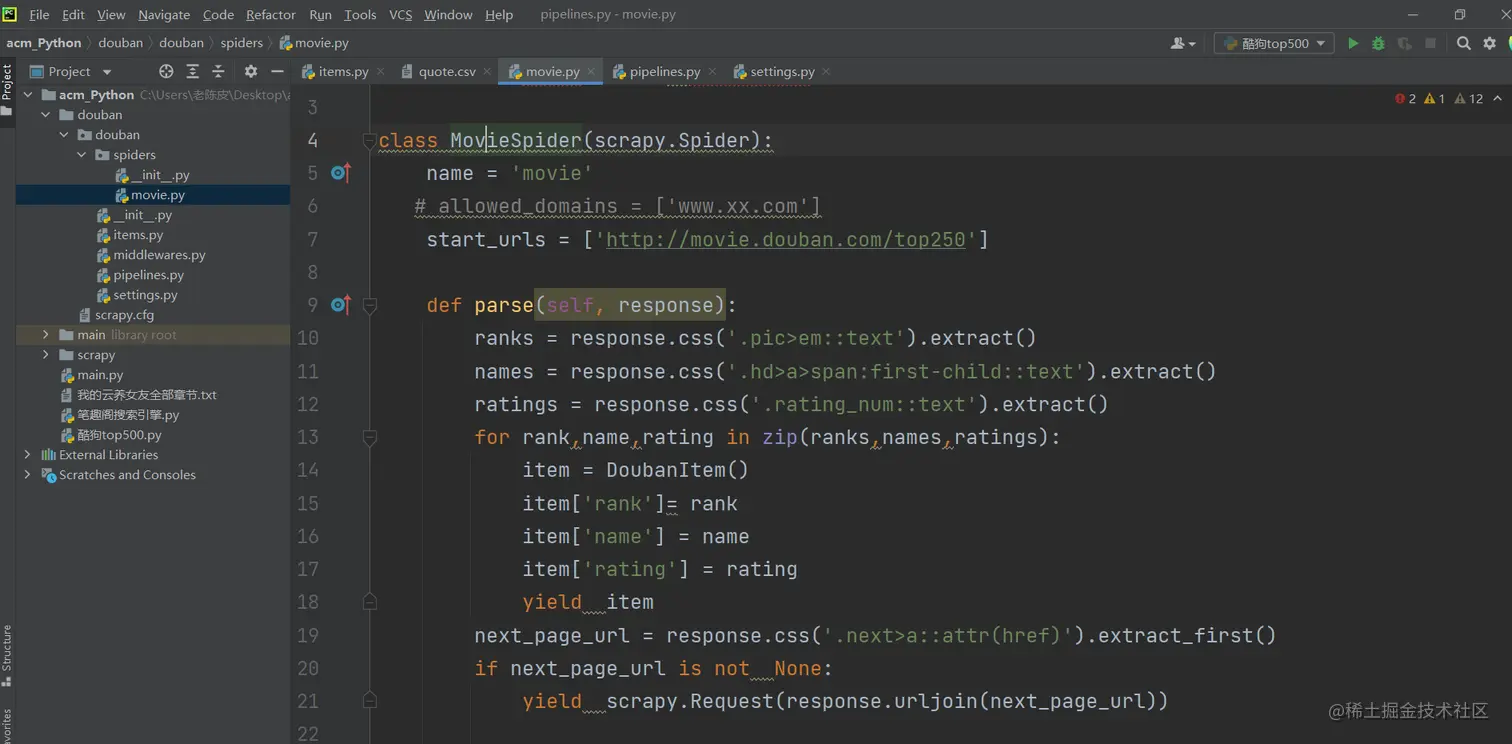This screenshot has height=744, width=1512.
Task: Select 笔趣阁搜索引擎.py in the project tree
Action: click(x=120, y=415)
